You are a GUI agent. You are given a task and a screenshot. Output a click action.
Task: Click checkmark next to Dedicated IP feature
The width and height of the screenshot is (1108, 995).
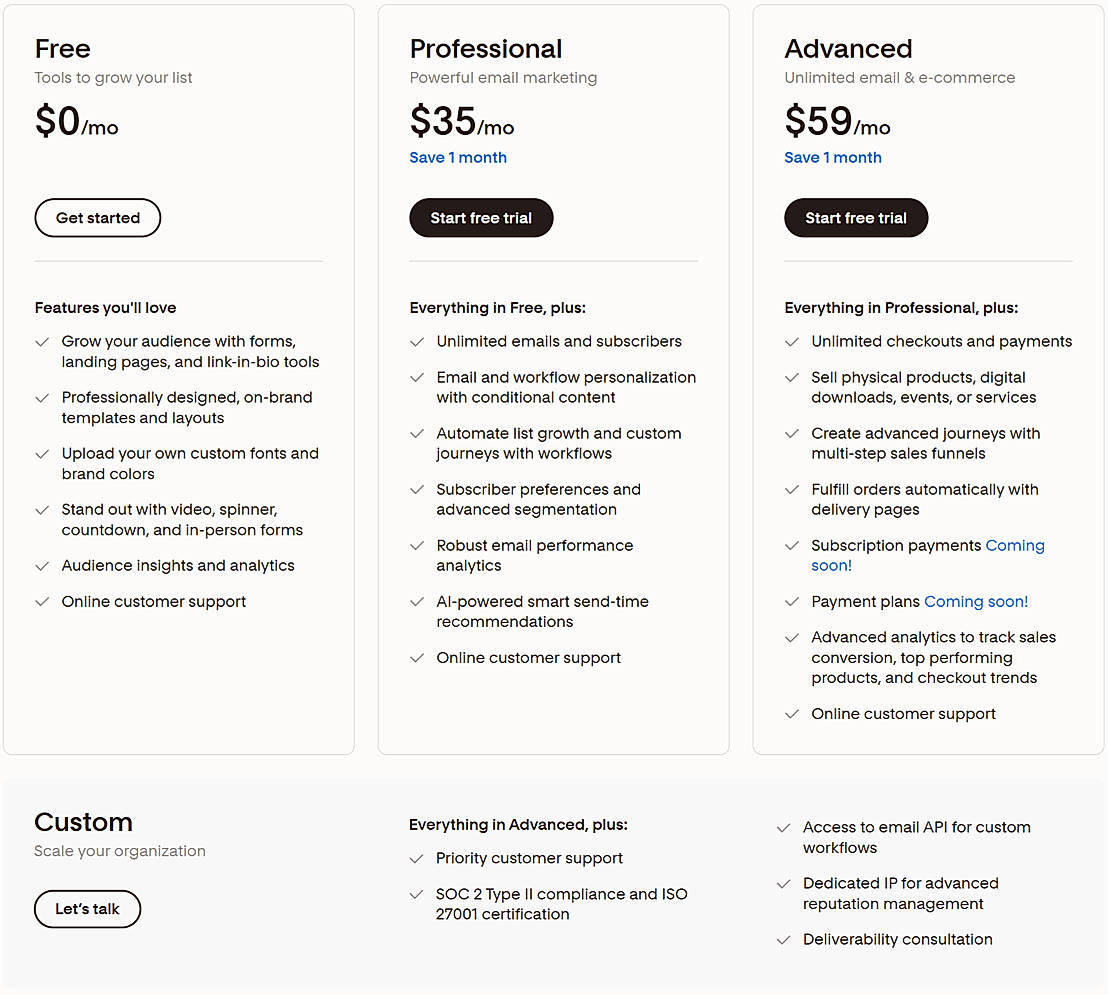(x=784, y=884)
